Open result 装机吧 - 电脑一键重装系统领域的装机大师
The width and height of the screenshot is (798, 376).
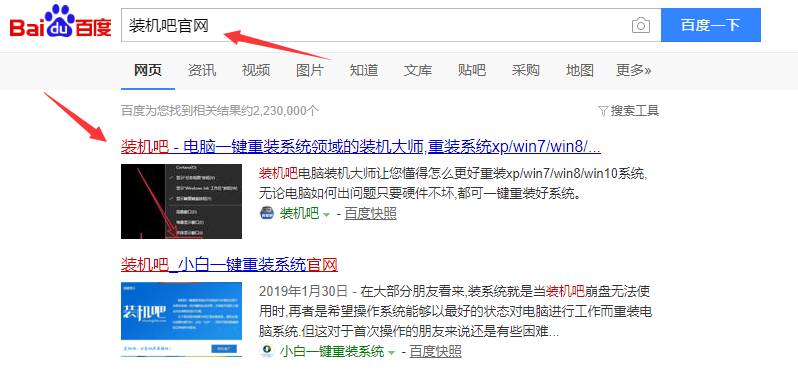tap(361, 147)
